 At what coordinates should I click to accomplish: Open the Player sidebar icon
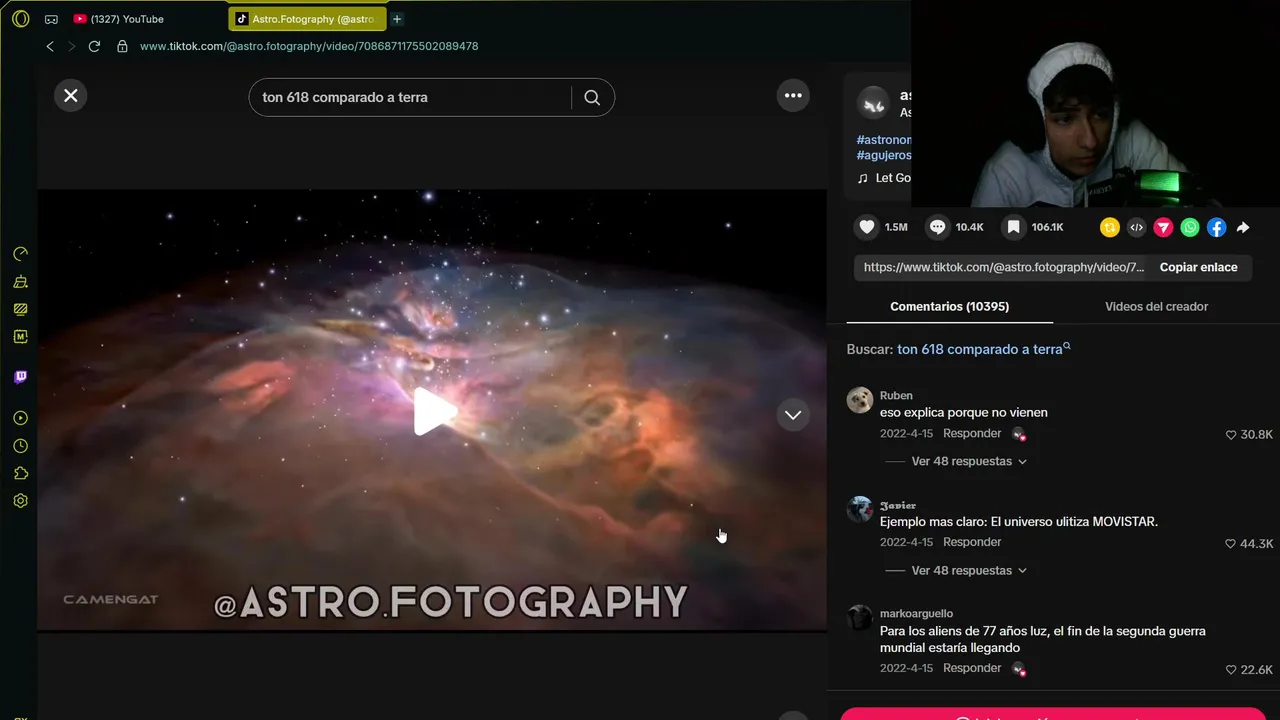tap(20, 418)
